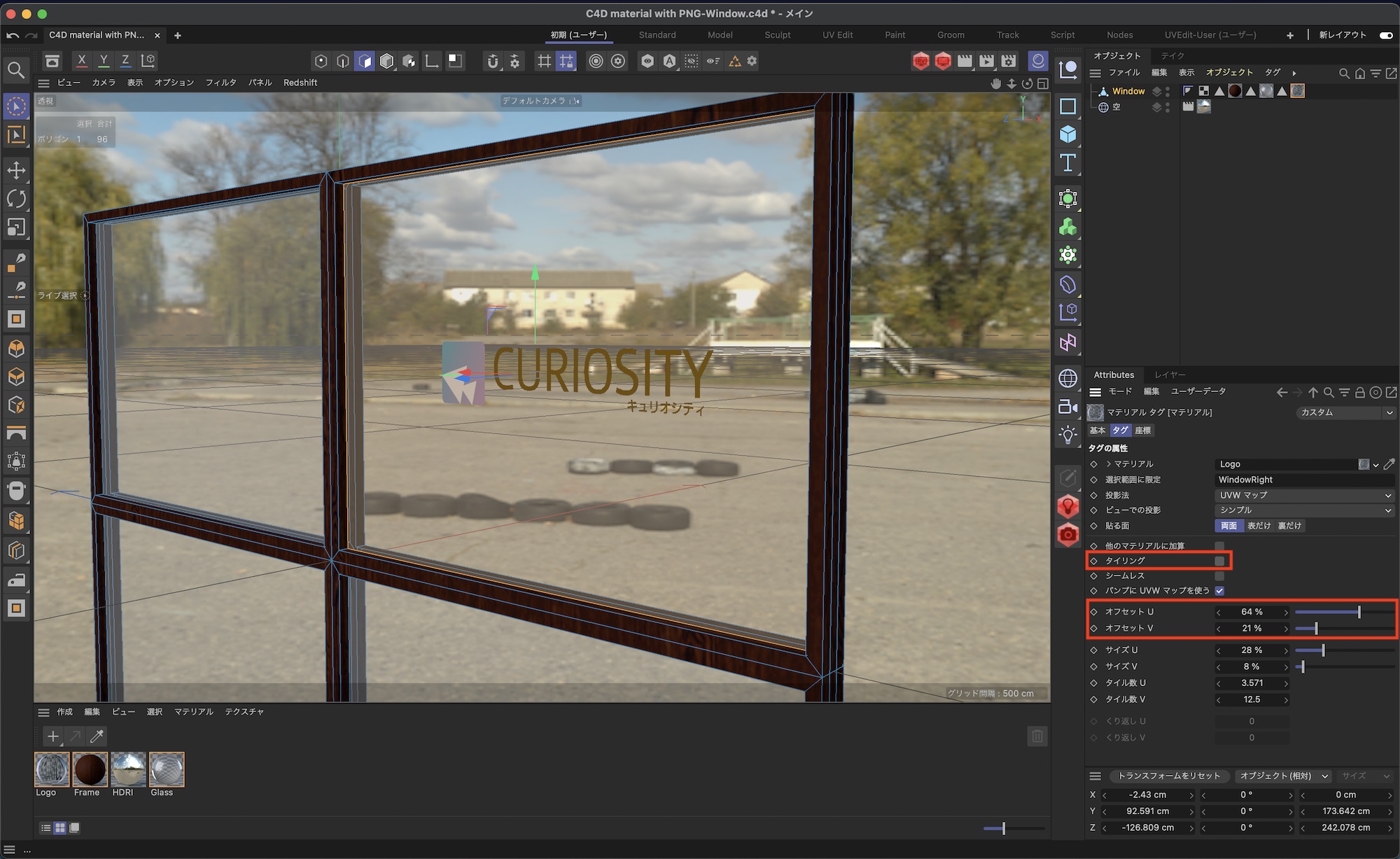Select 表だけ side option
Screen dimensions: 1400x859
coord(1259,526)
